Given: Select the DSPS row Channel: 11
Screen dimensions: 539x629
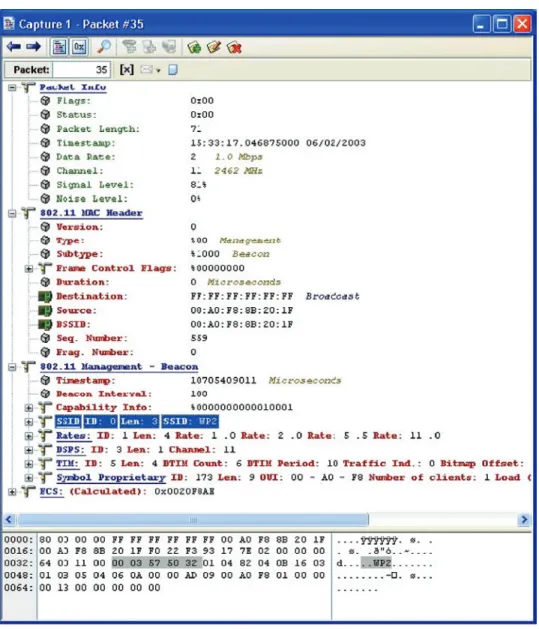Looking at the screenshot, I should pyautogui.click(x=202, y=450).
